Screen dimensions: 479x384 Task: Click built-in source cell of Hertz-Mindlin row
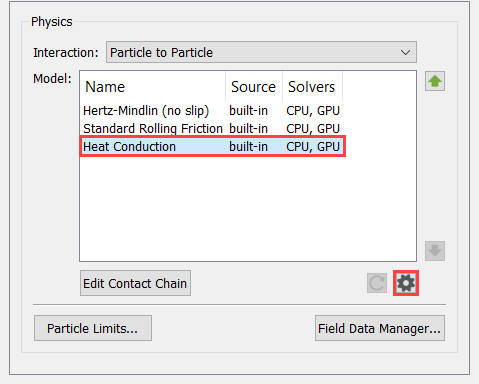pos(248,111)
